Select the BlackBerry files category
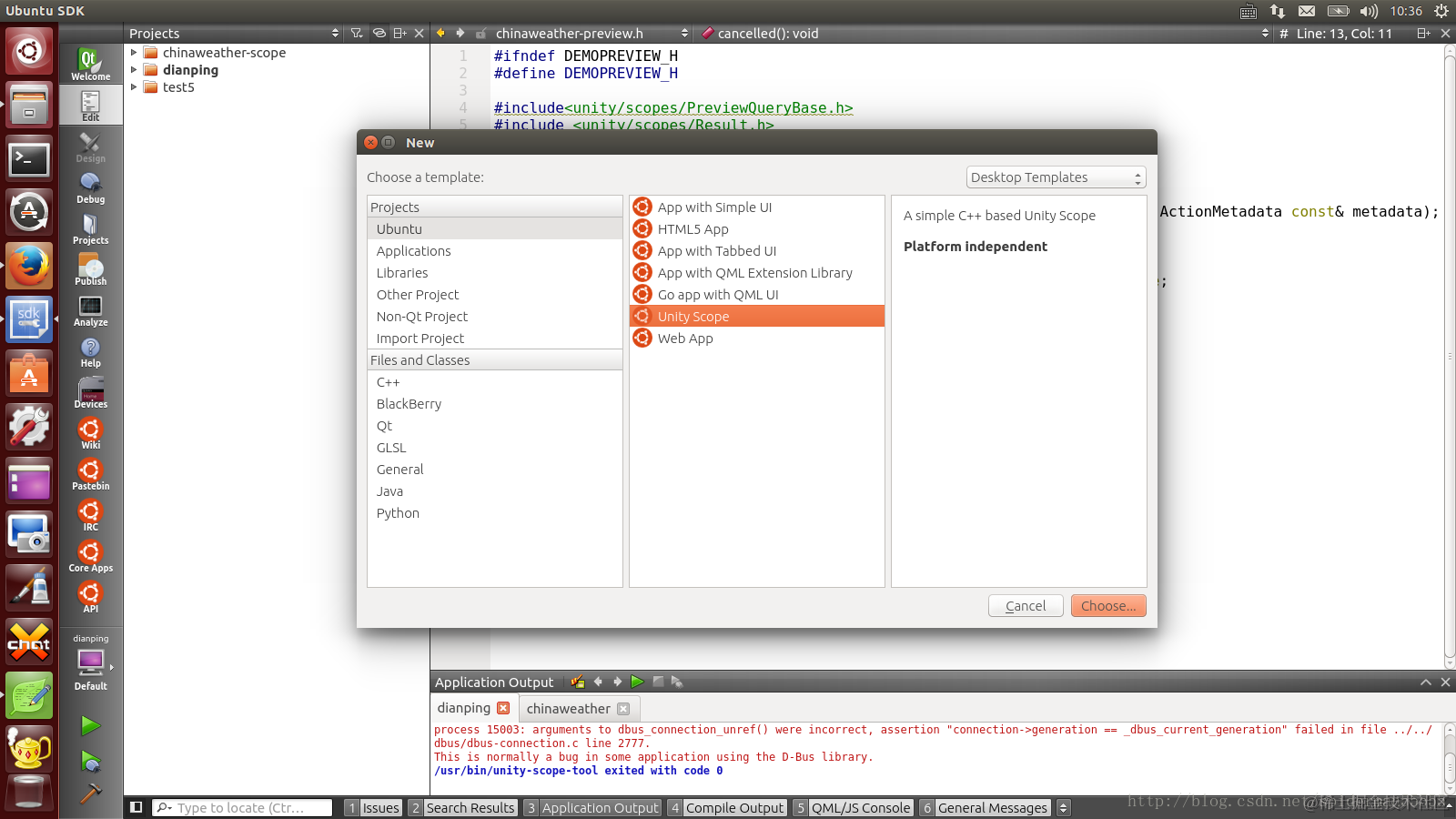Viewport: 1456px width, 819px height. click(495, 404)
